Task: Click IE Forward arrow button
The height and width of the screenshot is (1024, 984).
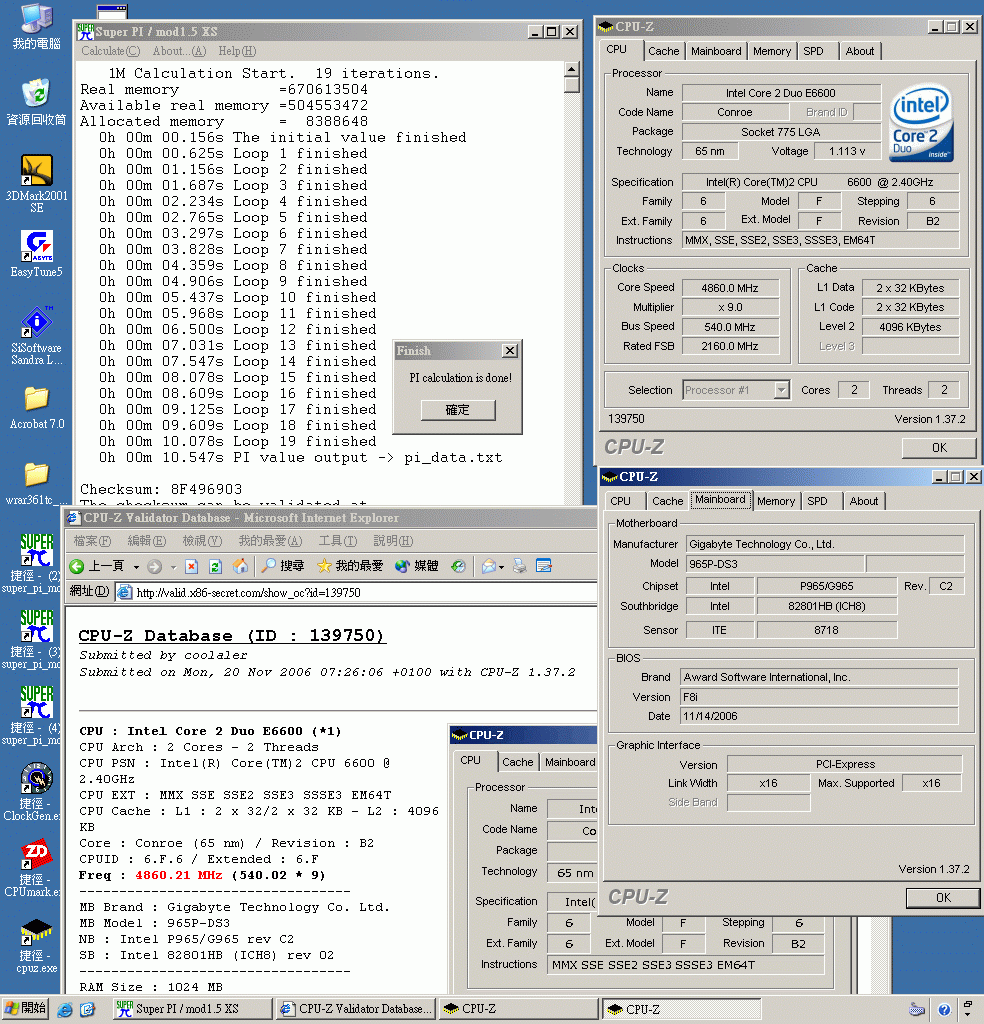Action: coord(155,566)
